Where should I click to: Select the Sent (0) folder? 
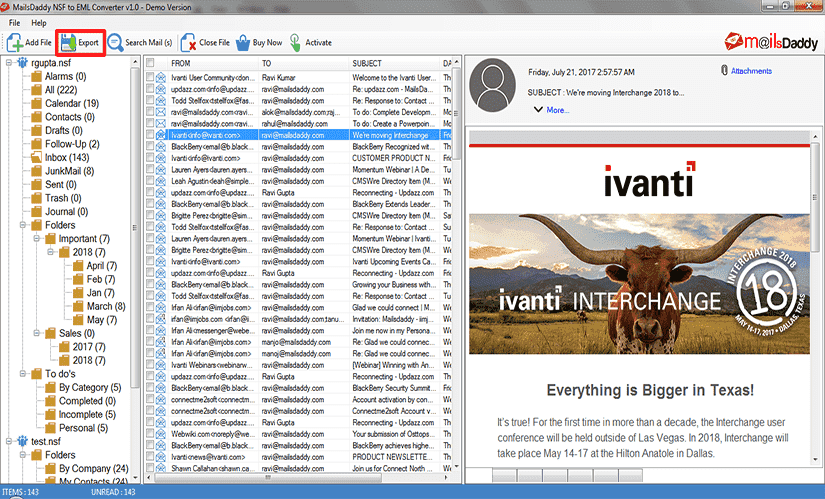click(61, 184)
